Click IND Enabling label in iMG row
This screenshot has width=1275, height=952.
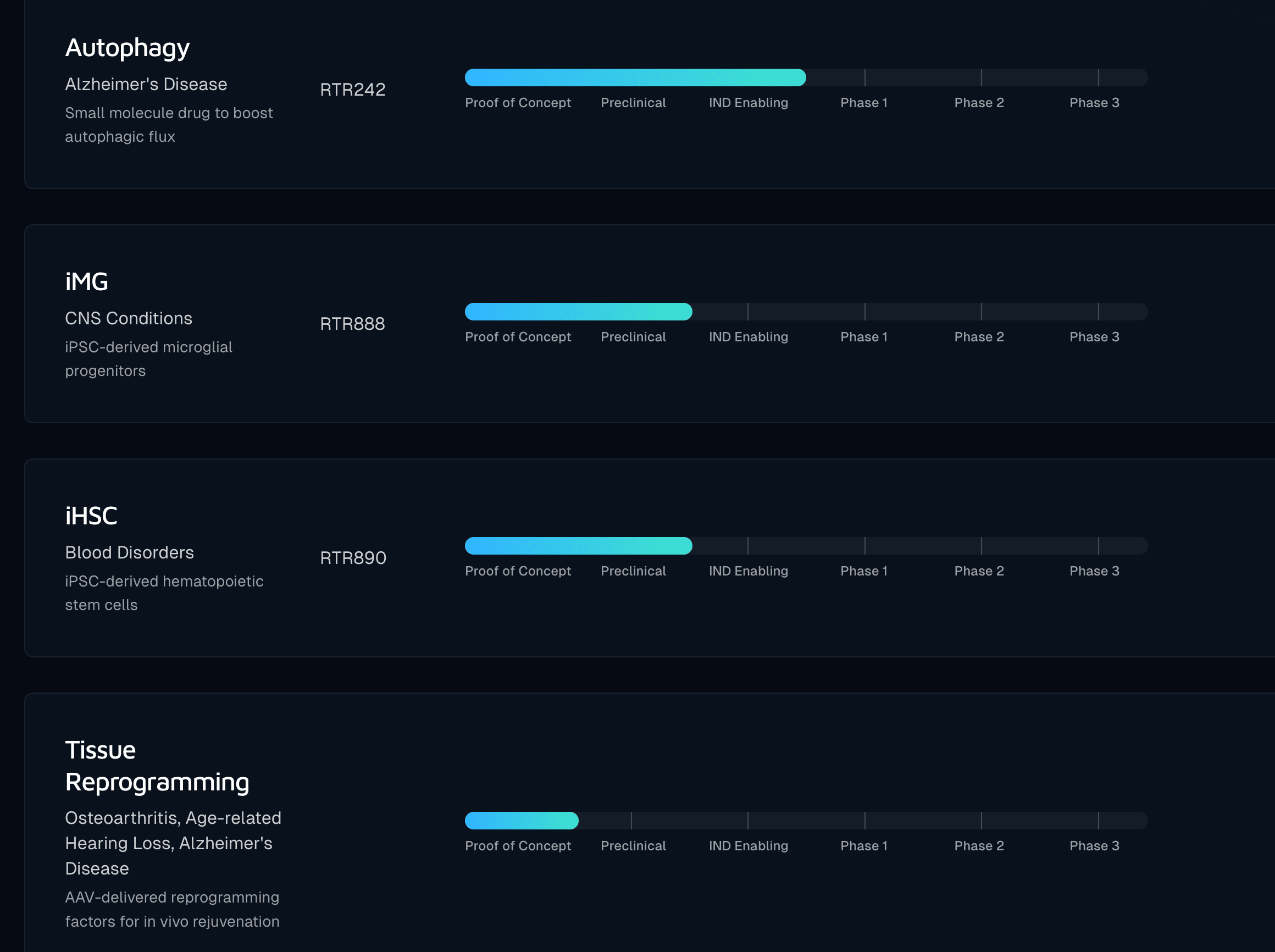(748, 336)
